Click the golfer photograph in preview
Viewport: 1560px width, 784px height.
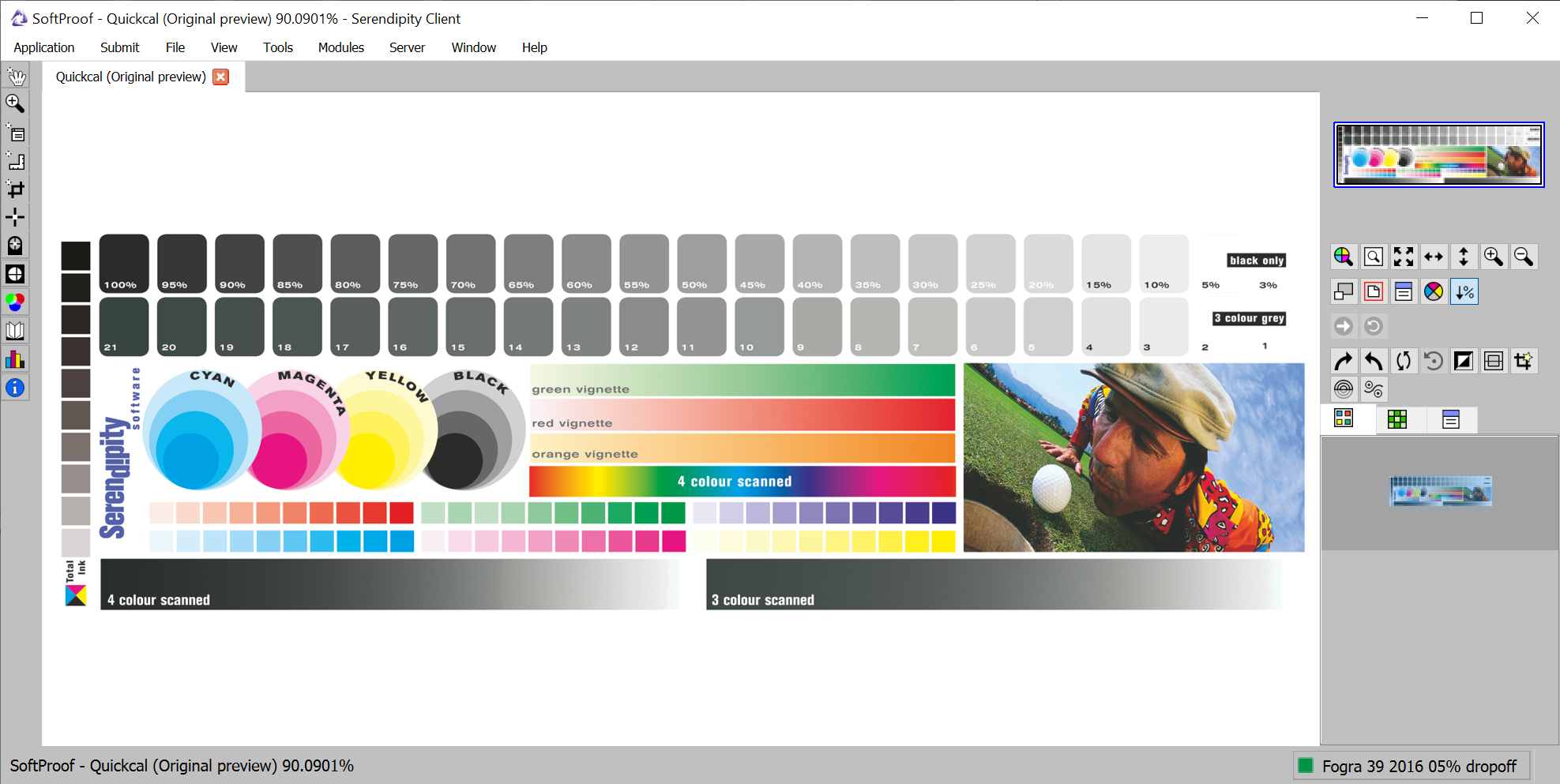[1134, 458]
